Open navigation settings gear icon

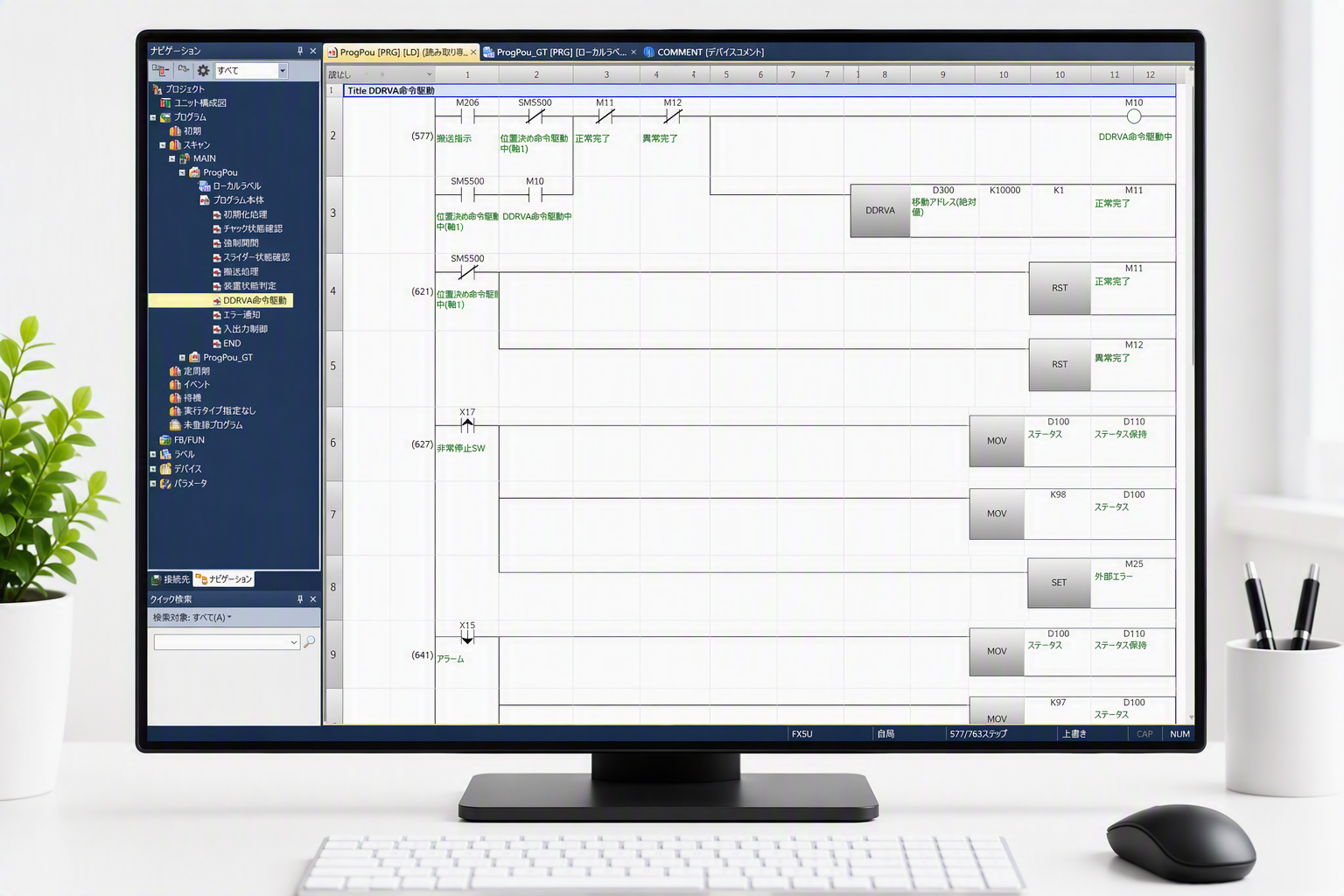203,70
